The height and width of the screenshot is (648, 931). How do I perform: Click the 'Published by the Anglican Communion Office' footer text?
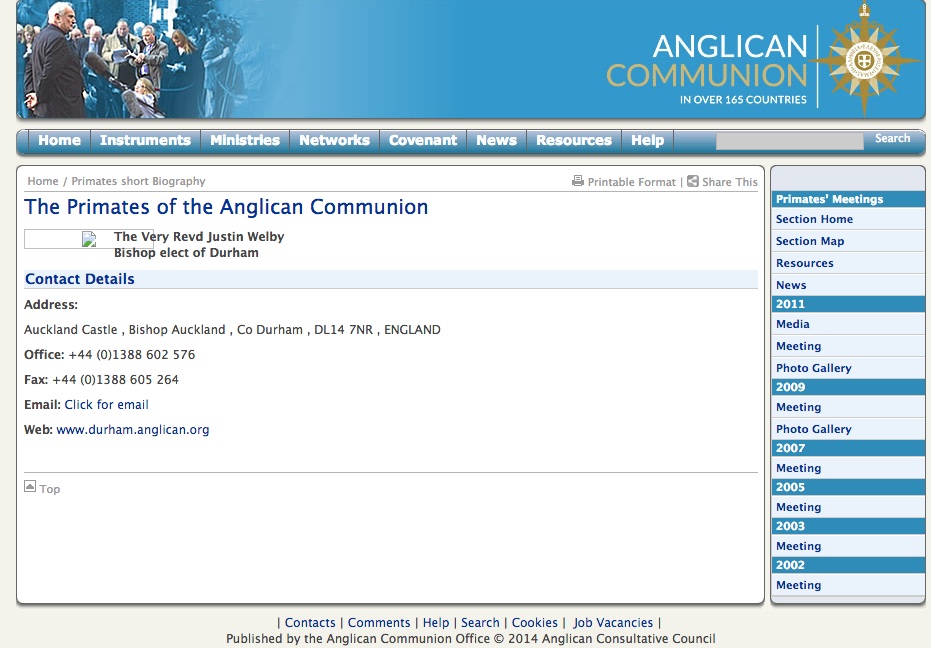pos(358,638)
